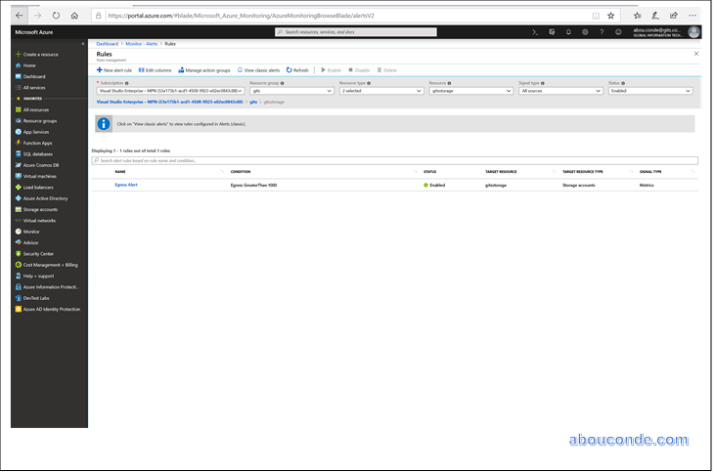714x472 pixels.
Task: Open the Egress Alert rule link
Action: click(126, 185)
